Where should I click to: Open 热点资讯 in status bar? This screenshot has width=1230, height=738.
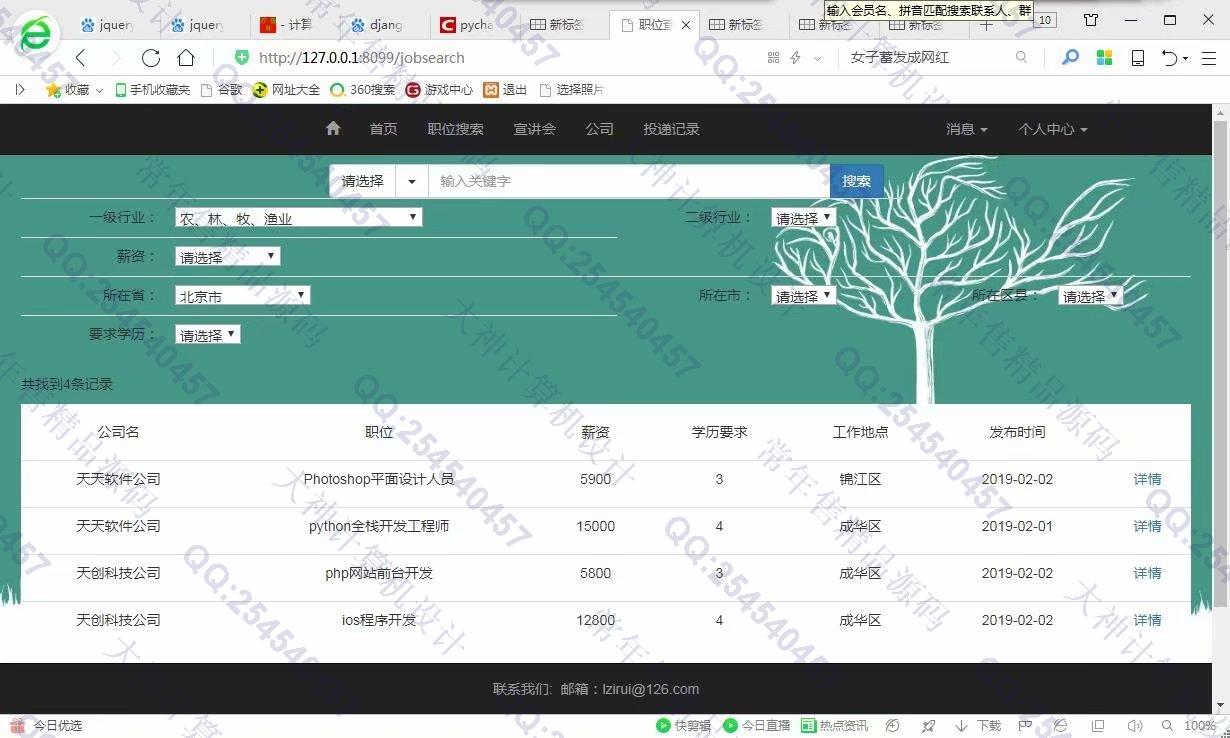[835, 726]
